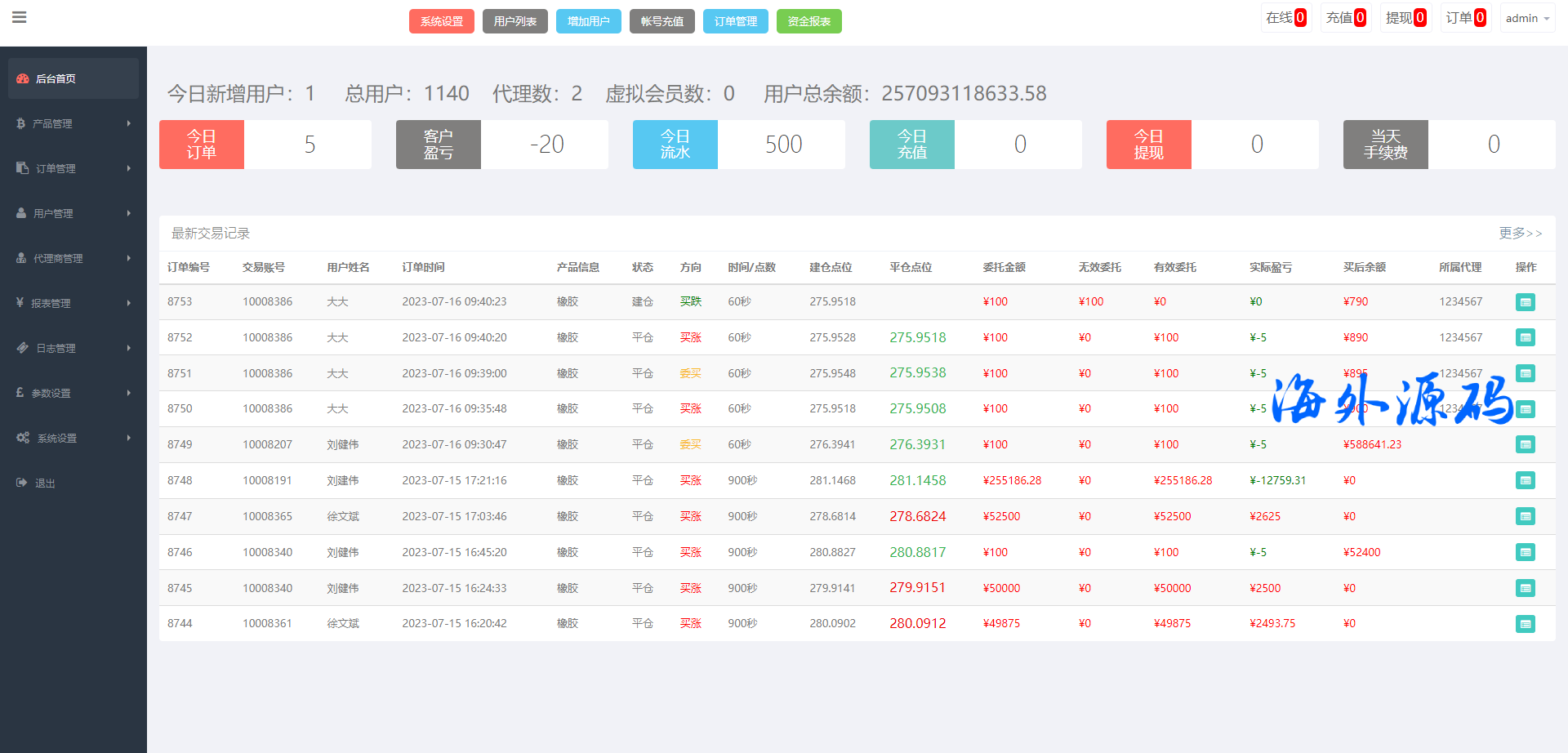Open details icon for order 8744

[1525, 624]
